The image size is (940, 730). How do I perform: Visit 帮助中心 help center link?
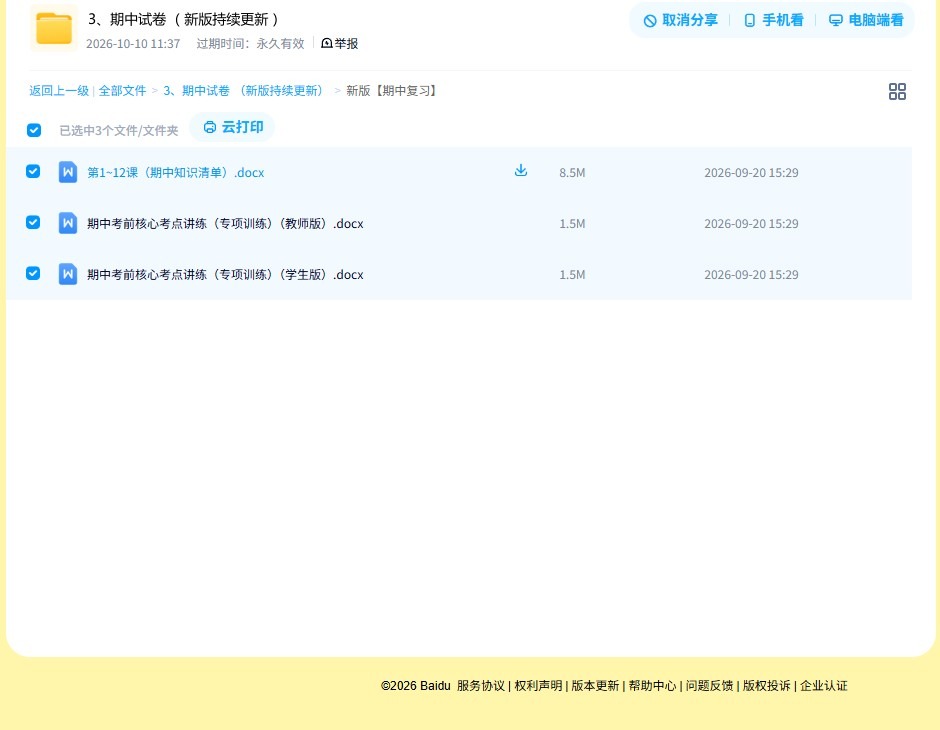click(x=652, y=686)
